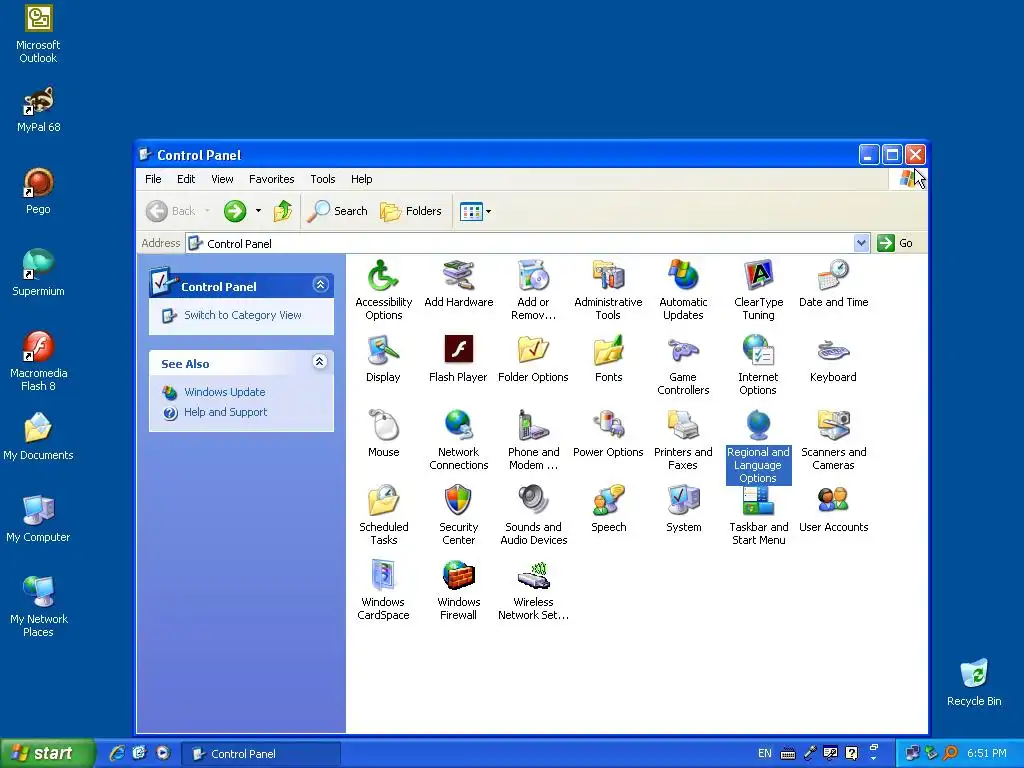Click the Up folder toolbar button
The width and height of the screenshot is (1024, 768).
point(283,211)
